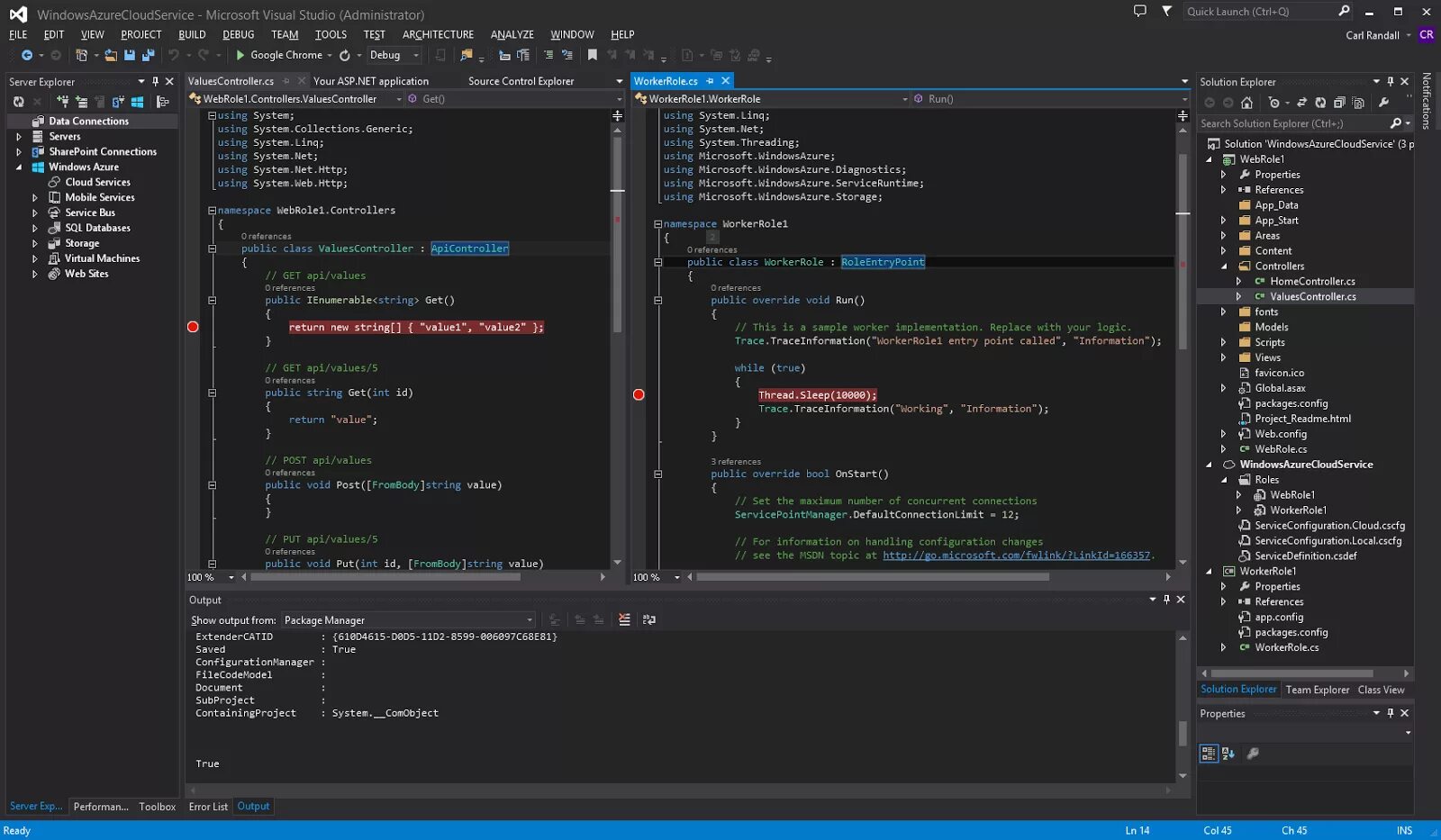The image size is (1441, 840).
Task: Open the Class View tab
Action: (x=1381, y=690)
